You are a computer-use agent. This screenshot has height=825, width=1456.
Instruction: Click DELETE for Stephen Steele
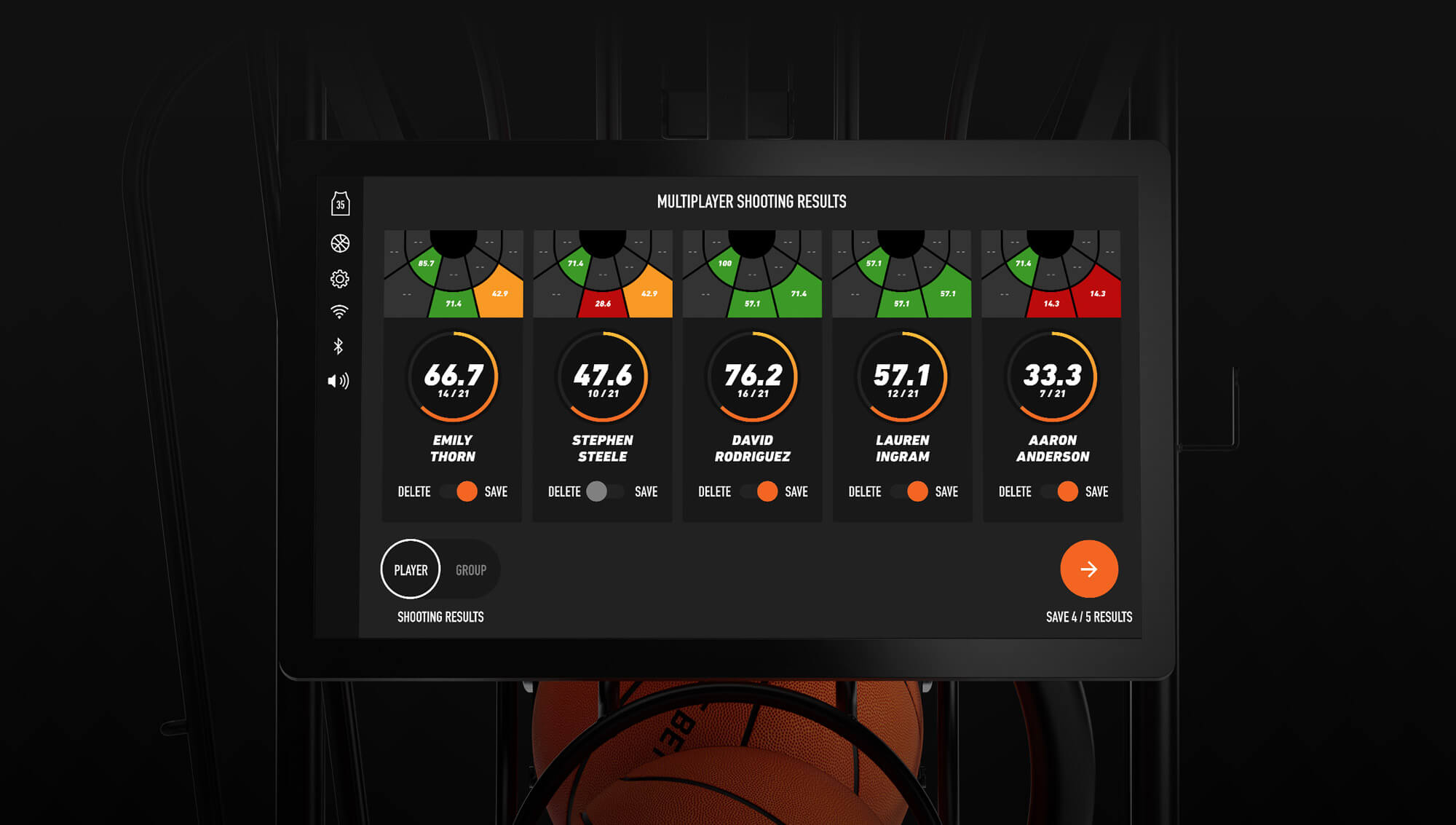pyautogui.click(x=560, y=491)
